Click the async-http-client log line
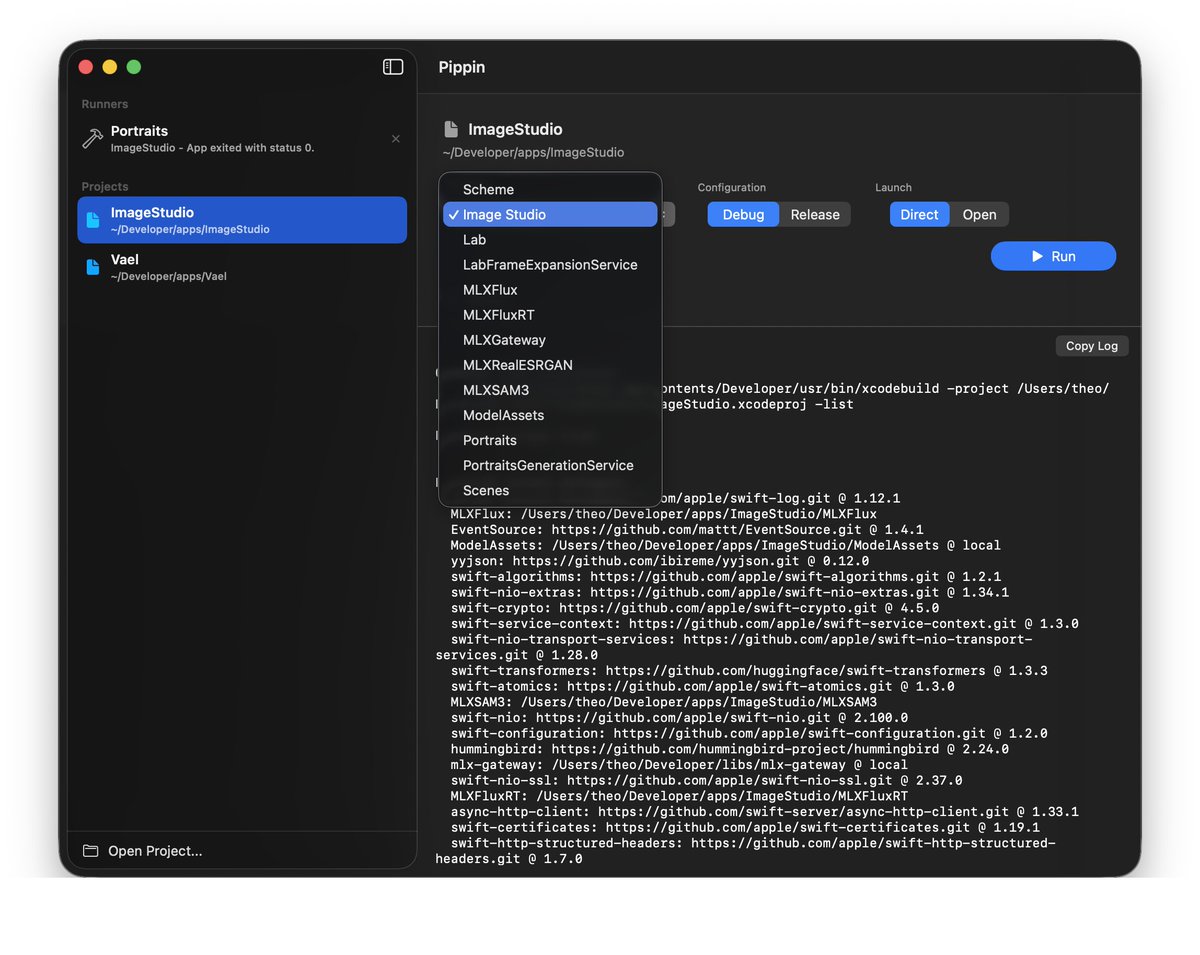Image resolution: width=1200 pixels, height=955 pixels. pos(765,812)
